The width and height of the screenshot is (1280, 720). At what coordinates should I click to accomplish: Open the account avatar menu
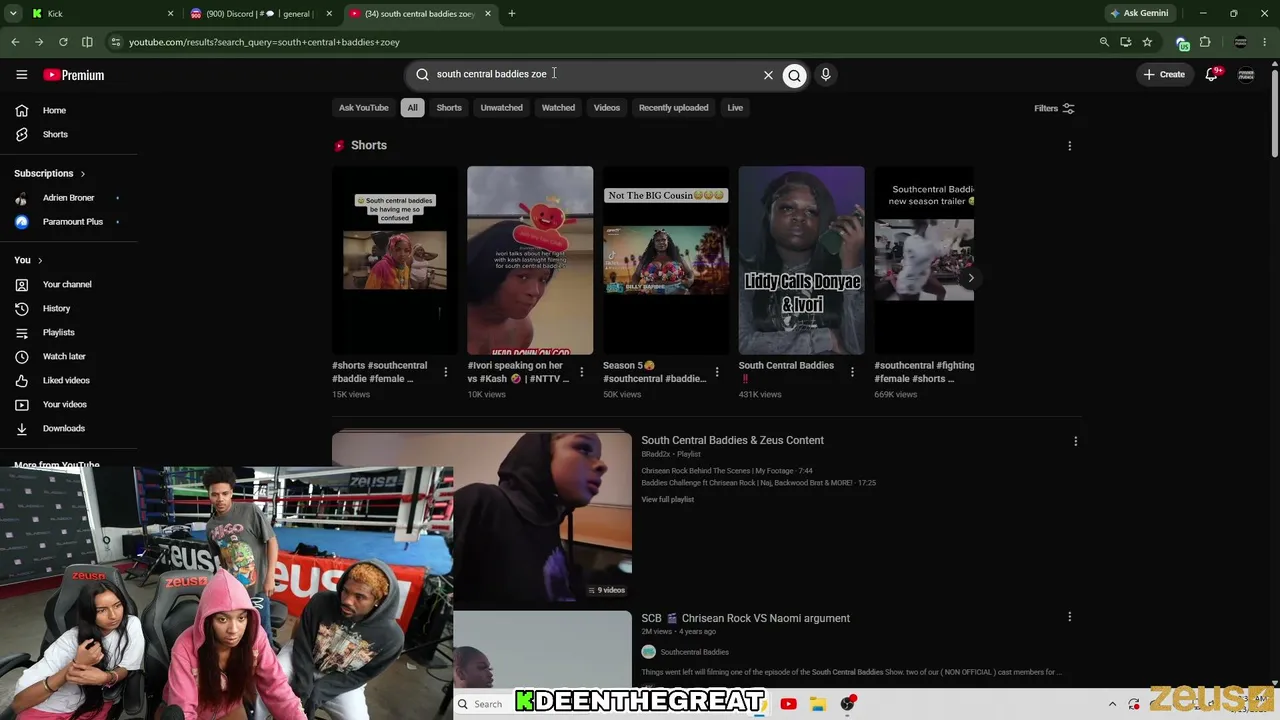click(x=1246, y=75)
